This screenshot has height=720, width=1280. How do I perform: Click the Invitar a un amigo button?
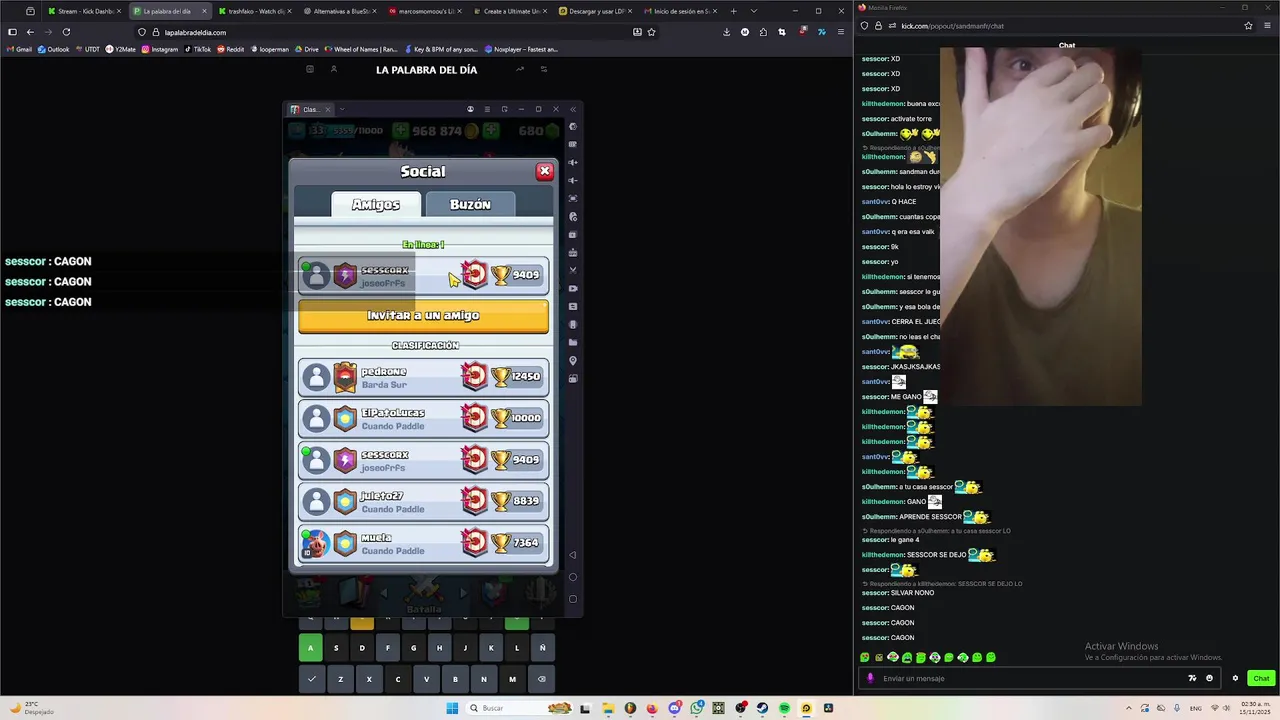pos(423,315)
